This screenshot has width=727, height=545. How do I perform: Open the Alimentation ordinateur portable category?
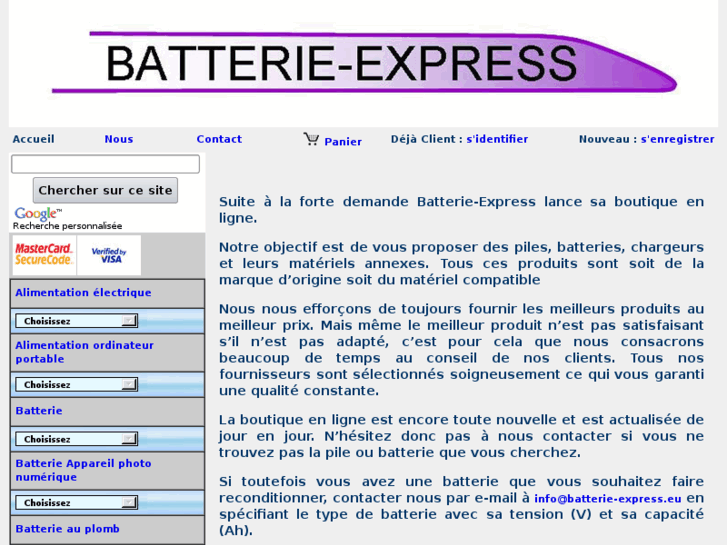84,352
